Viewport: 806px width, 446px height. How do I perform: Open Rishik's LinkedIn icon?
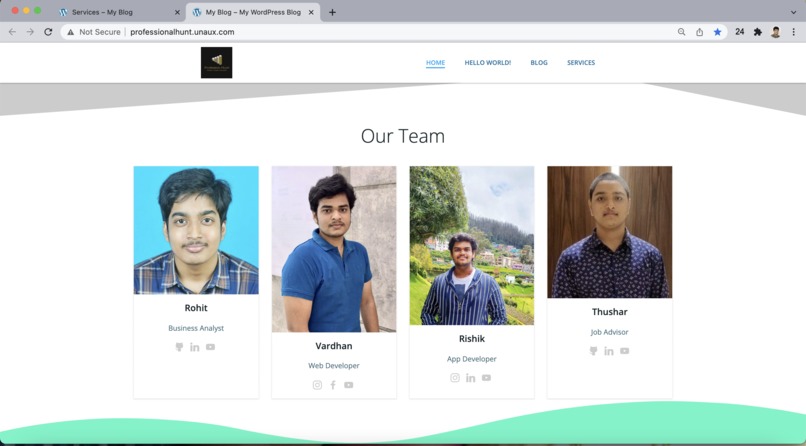[x=470, y=378]
